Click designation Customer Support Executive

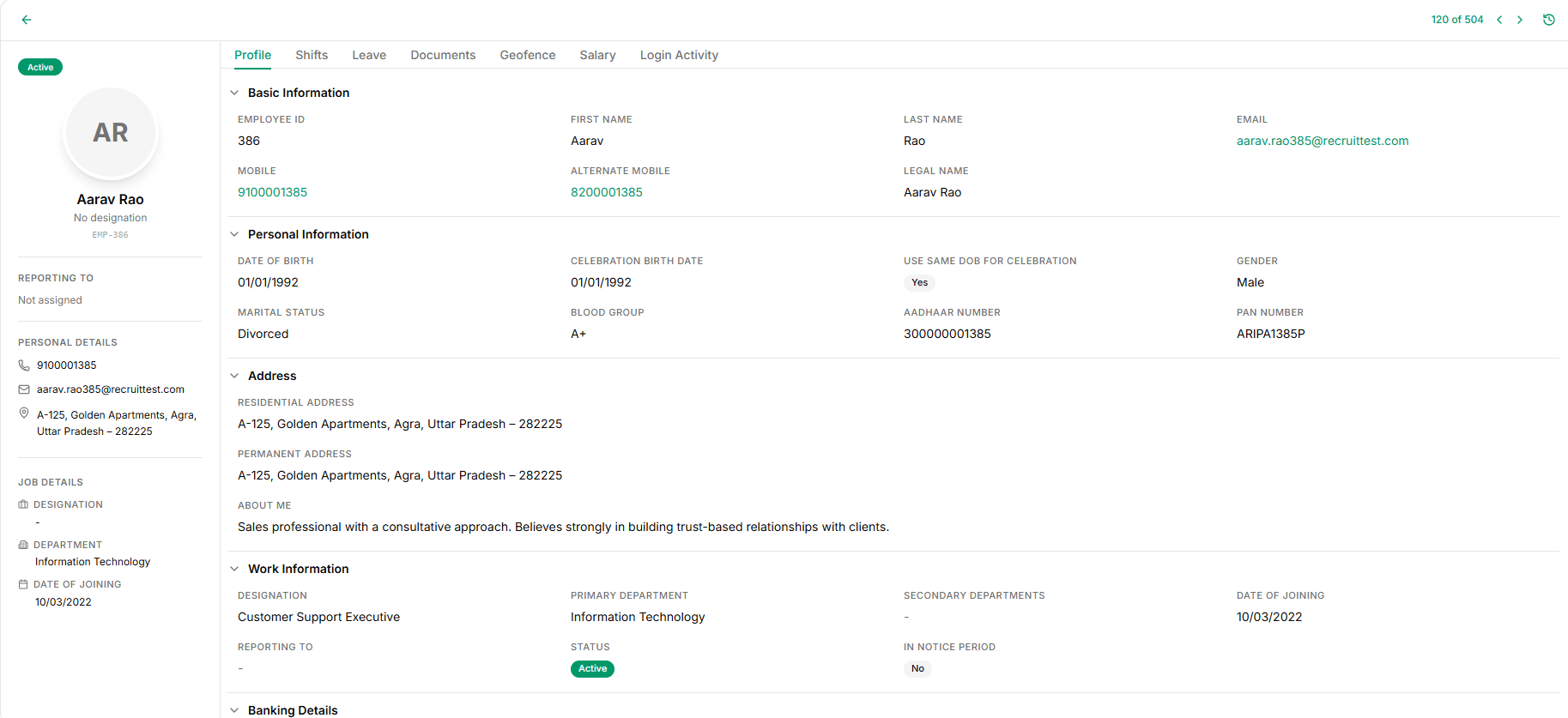point(318,617)
